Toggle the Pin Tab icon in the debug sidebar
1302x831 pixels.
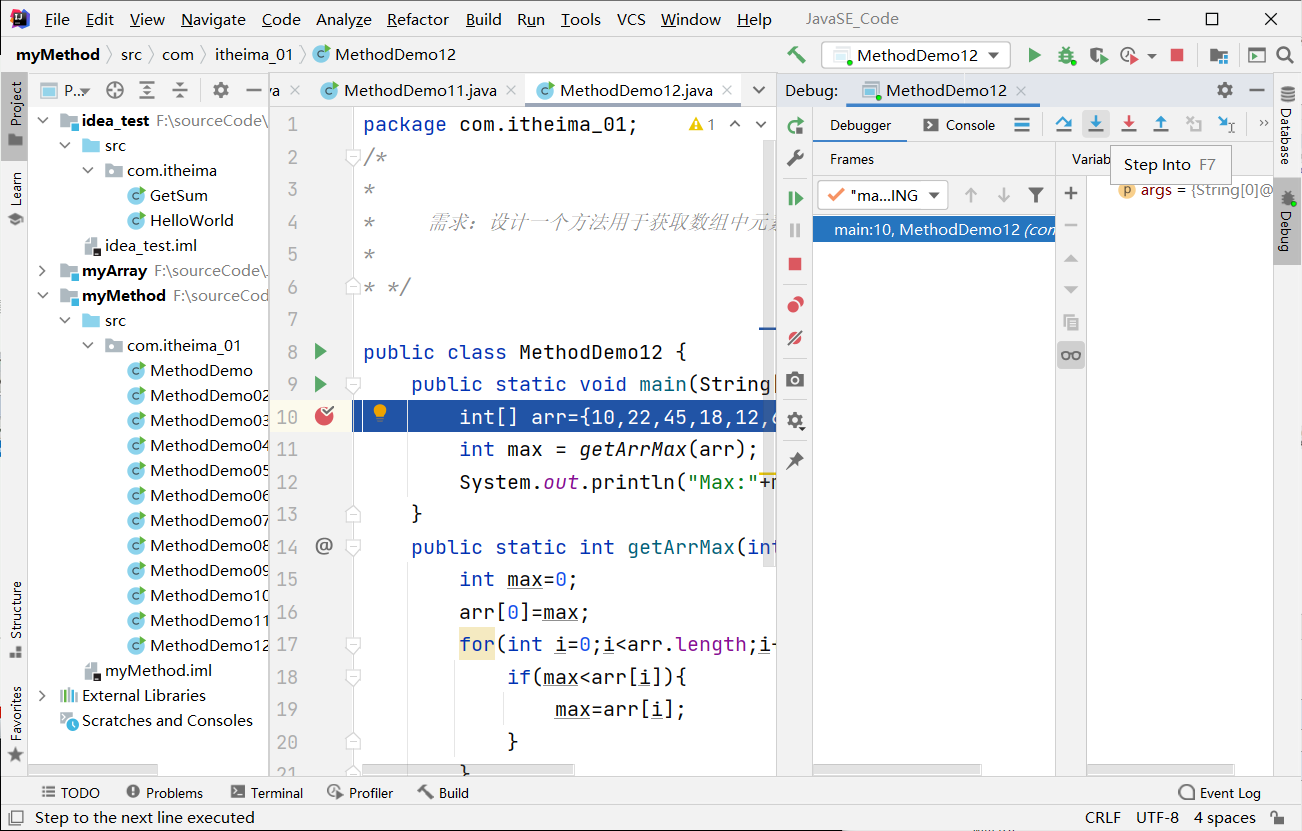(795, 461)
